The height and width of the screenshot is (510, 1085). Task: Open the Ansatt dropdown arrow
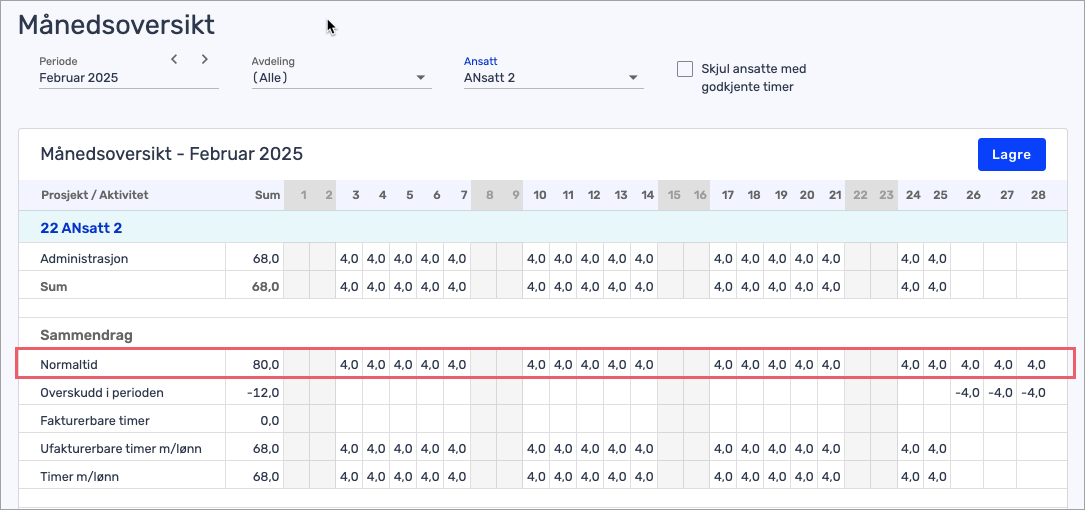click(632, 78)
